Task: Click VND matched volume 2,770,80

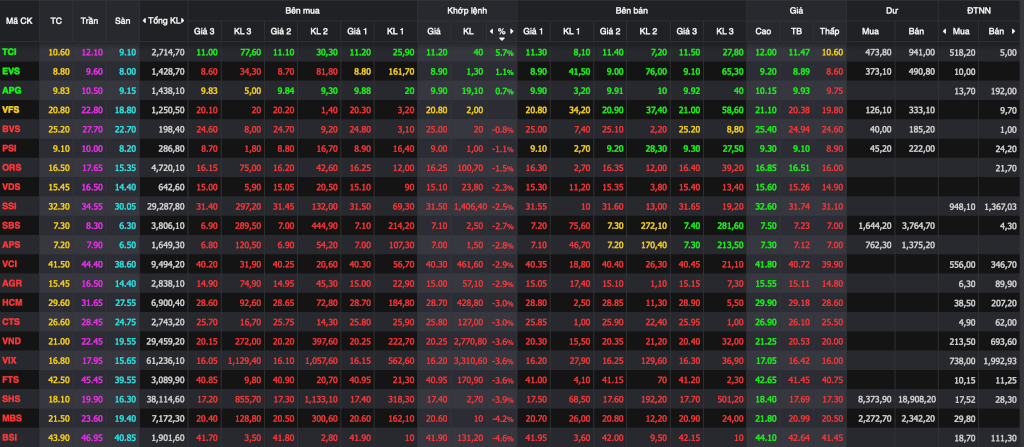Action: pos(468,340)
